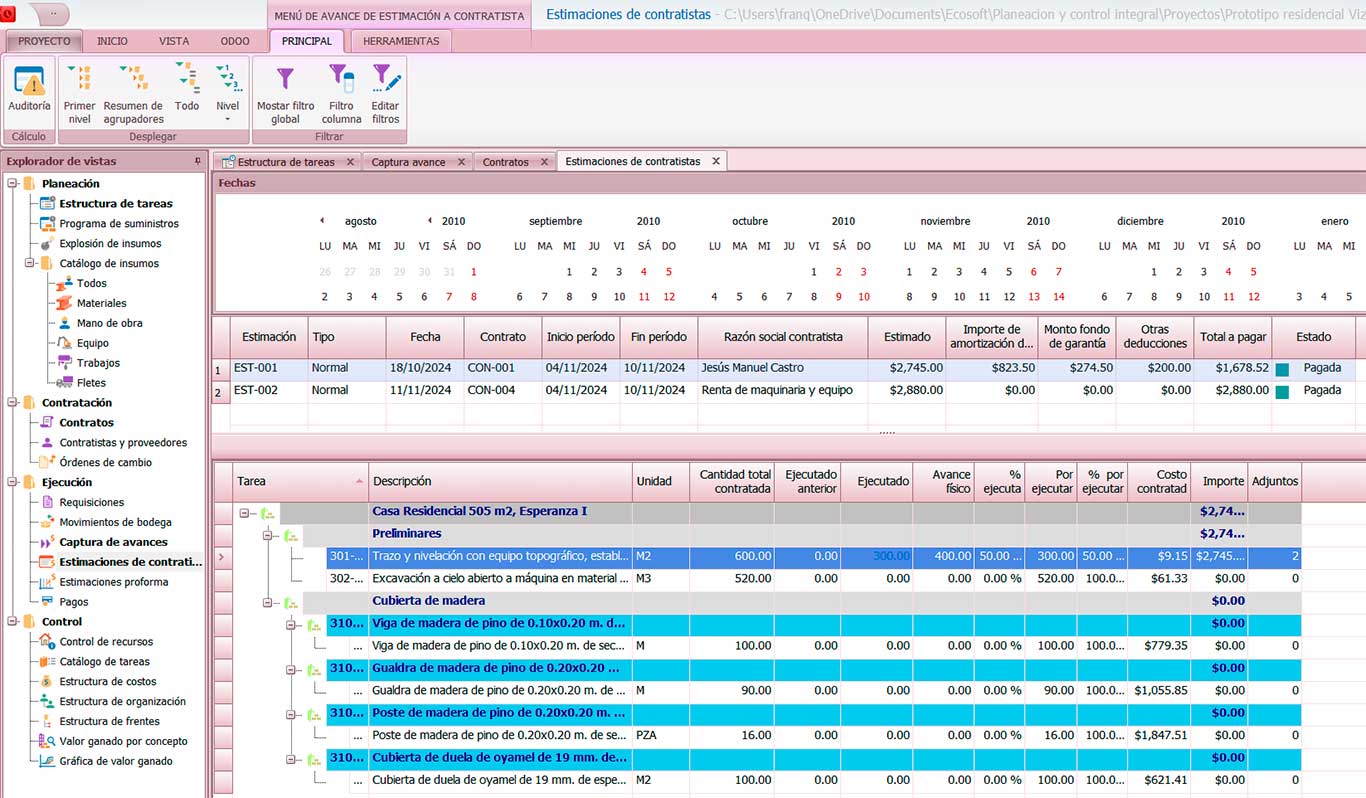The height and width of the screenshot is (798, 1366).
Task: Open Estructura de tareas in explorer
Action: [115, 203]
